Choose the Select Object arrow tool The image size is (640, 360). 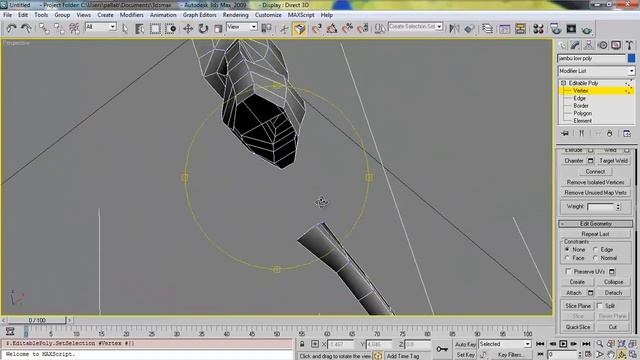(x=125, y=28)
